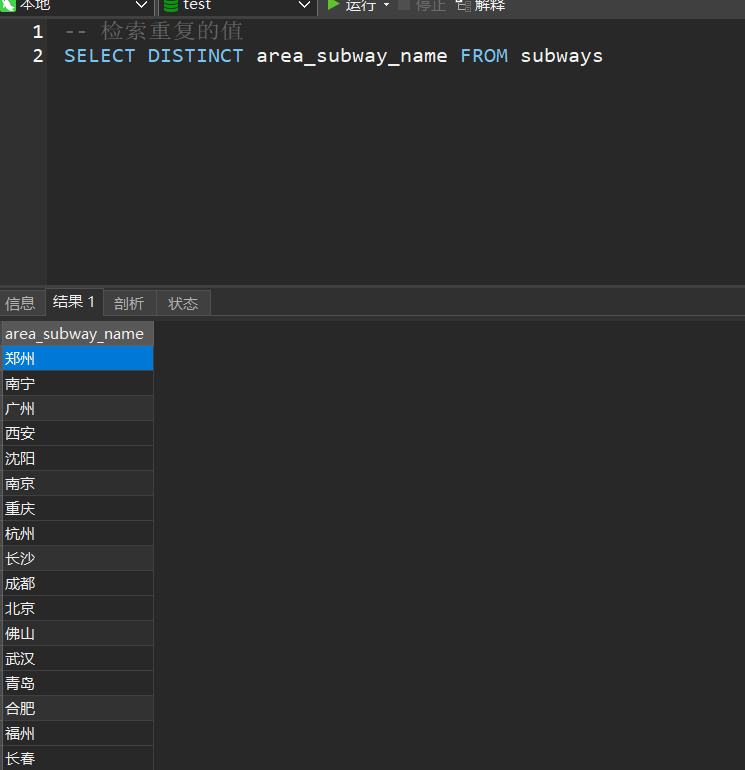Select the 合肥 result row
Viewport: 745px width, 770px height.
coord(78,709)
